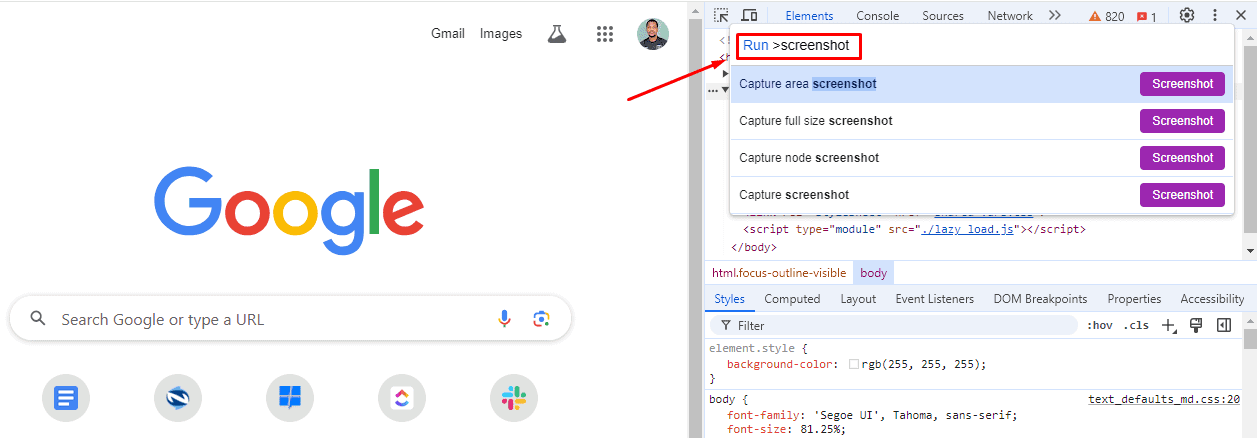Select html.focus-outline-visible breadcrumb

pos(779,273)
